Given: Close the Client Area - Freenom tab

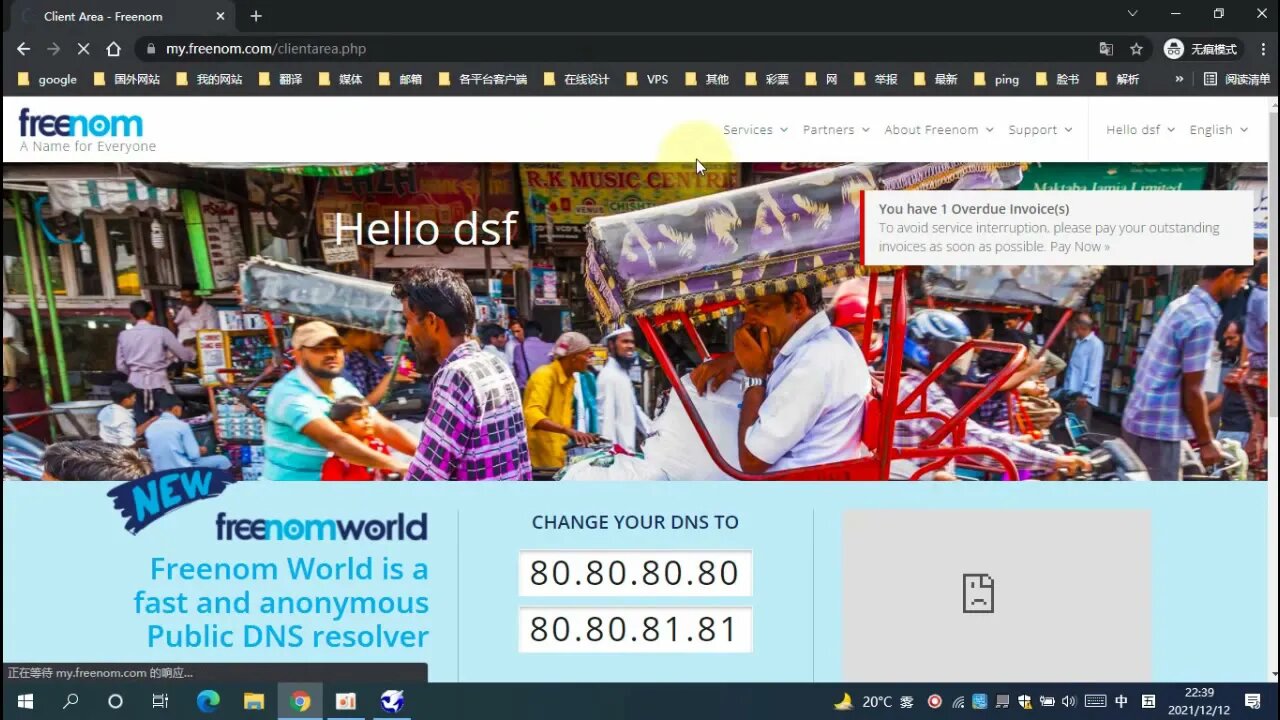Looking at the screenshot, I should pyautogui.click(x=221, y=16).
